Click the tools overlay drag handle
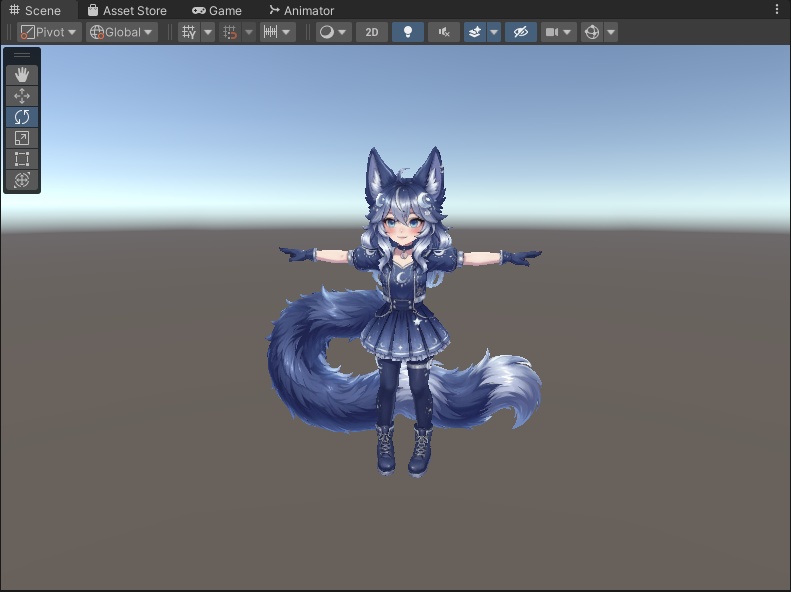 coord(22,55)
